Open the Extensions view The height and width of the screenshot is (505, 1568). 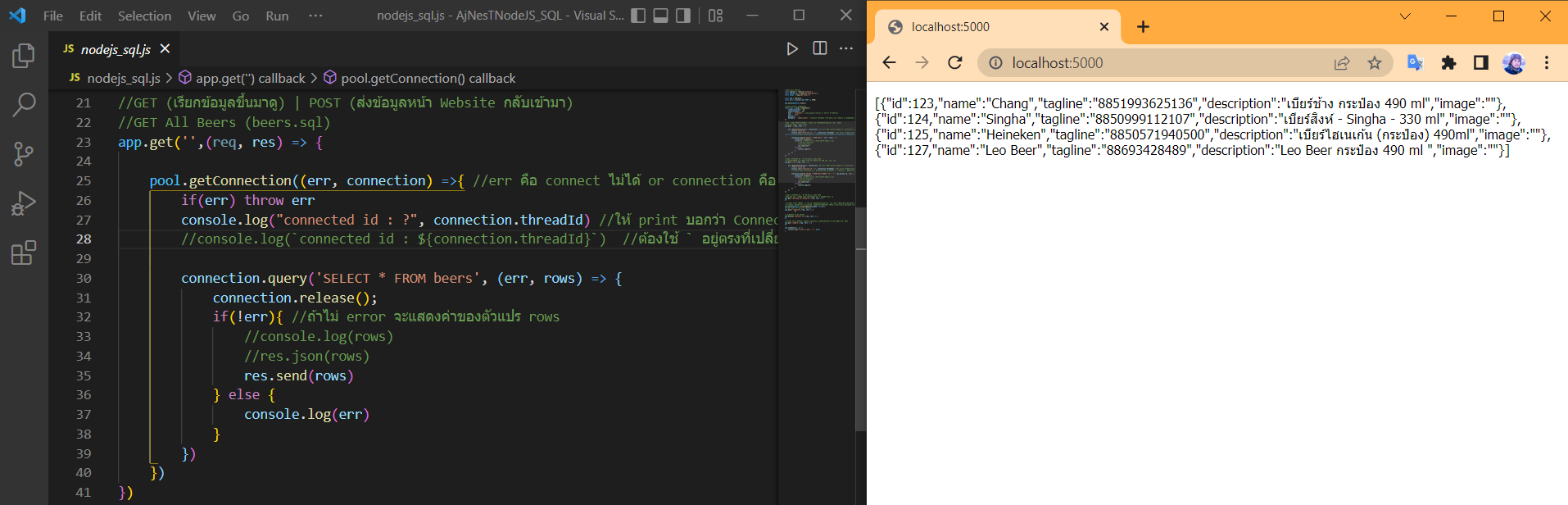pyautogui.click(x=24, y=252)
